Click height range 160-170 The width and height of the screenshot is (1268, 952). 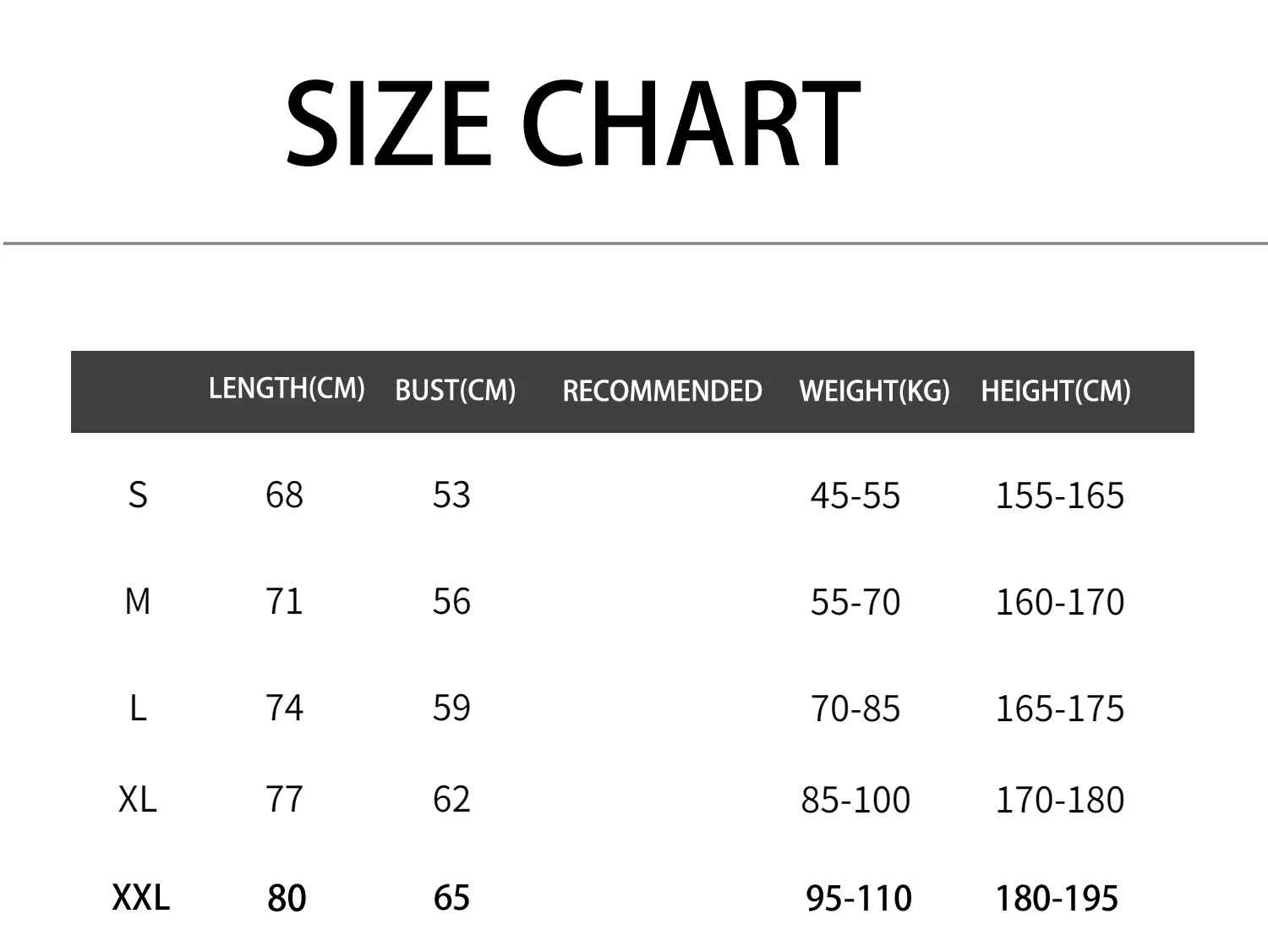(1060, 602)
